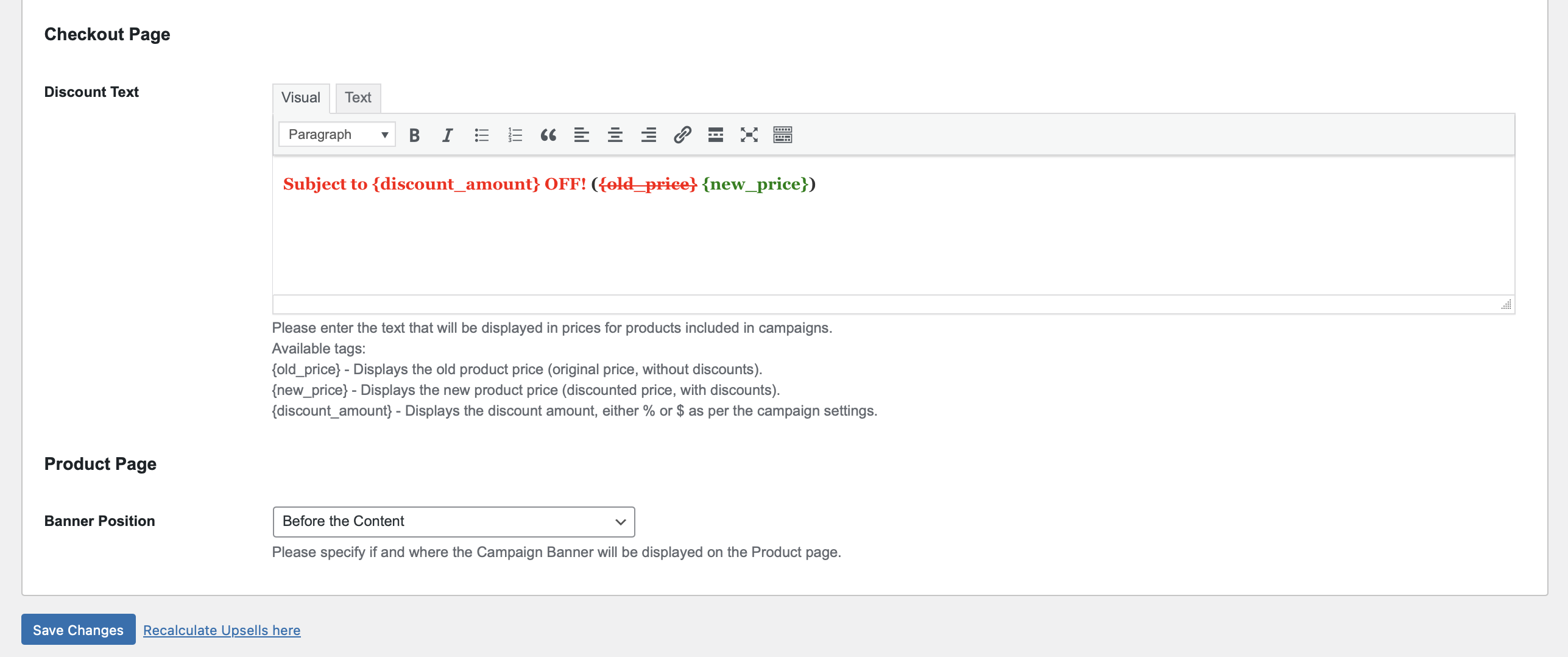
Task: Align text left
Action: 582,135
